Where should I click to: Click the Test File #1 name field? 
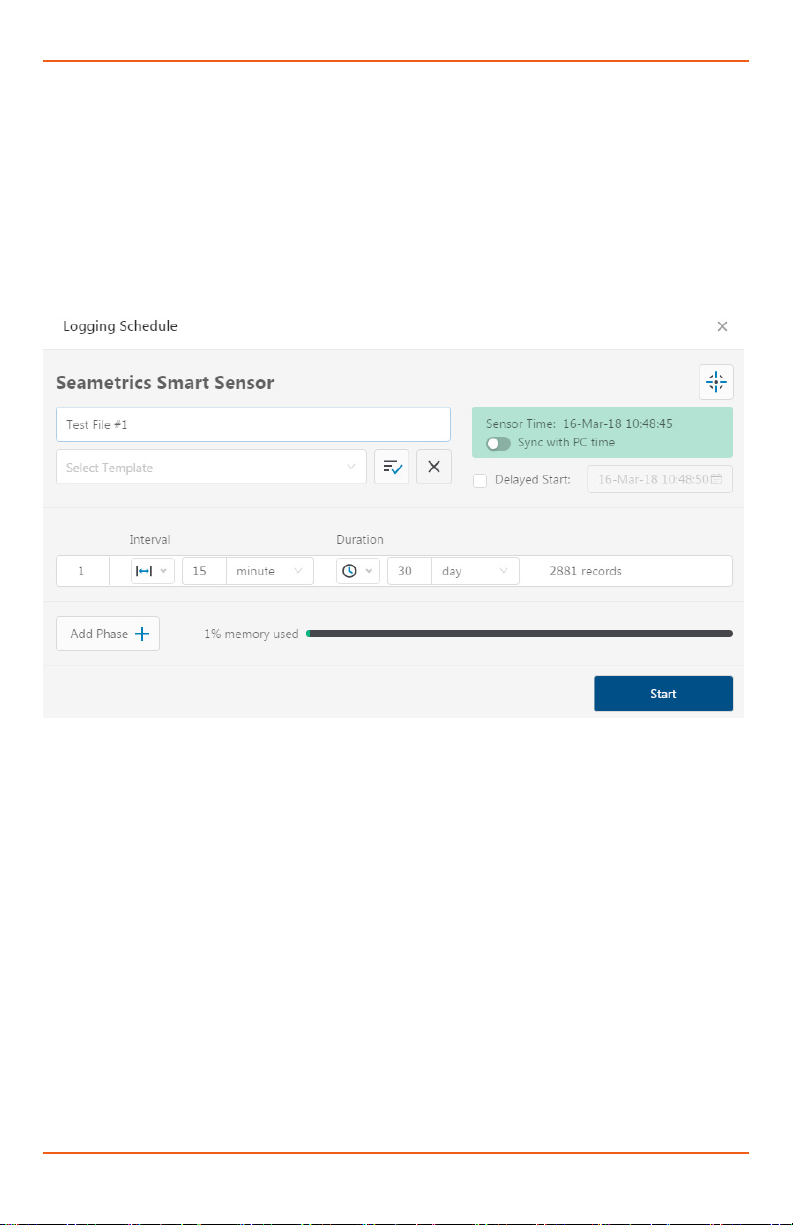coord(253,425)
